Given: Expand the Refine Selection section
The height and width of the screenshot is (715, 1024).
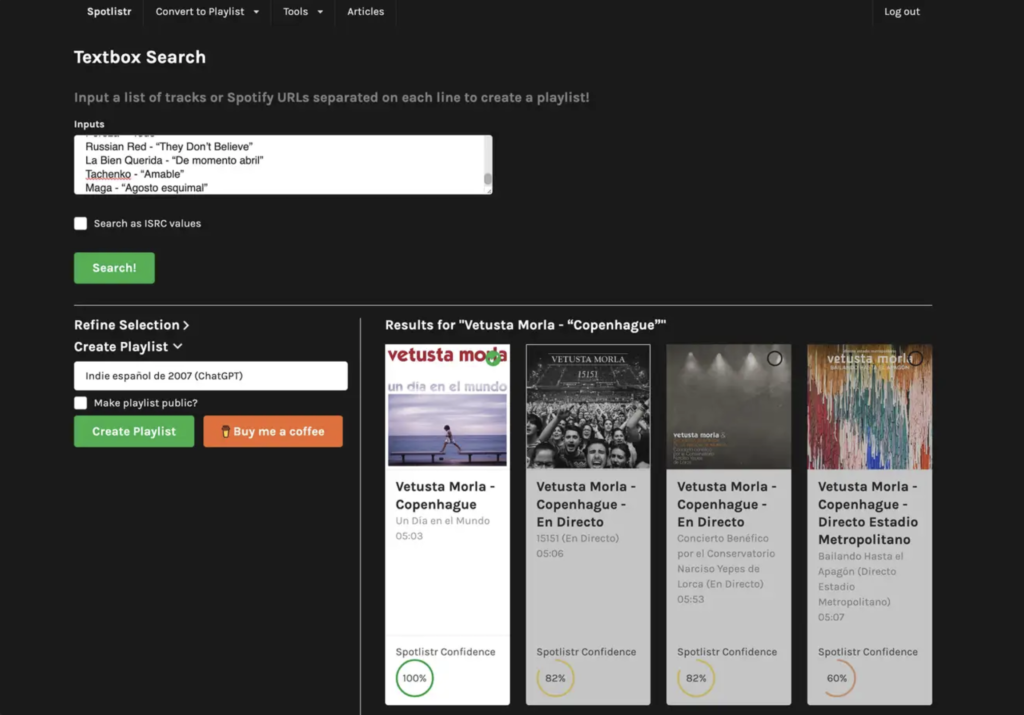Looking at the screenshot, I should tap(131, 325).
